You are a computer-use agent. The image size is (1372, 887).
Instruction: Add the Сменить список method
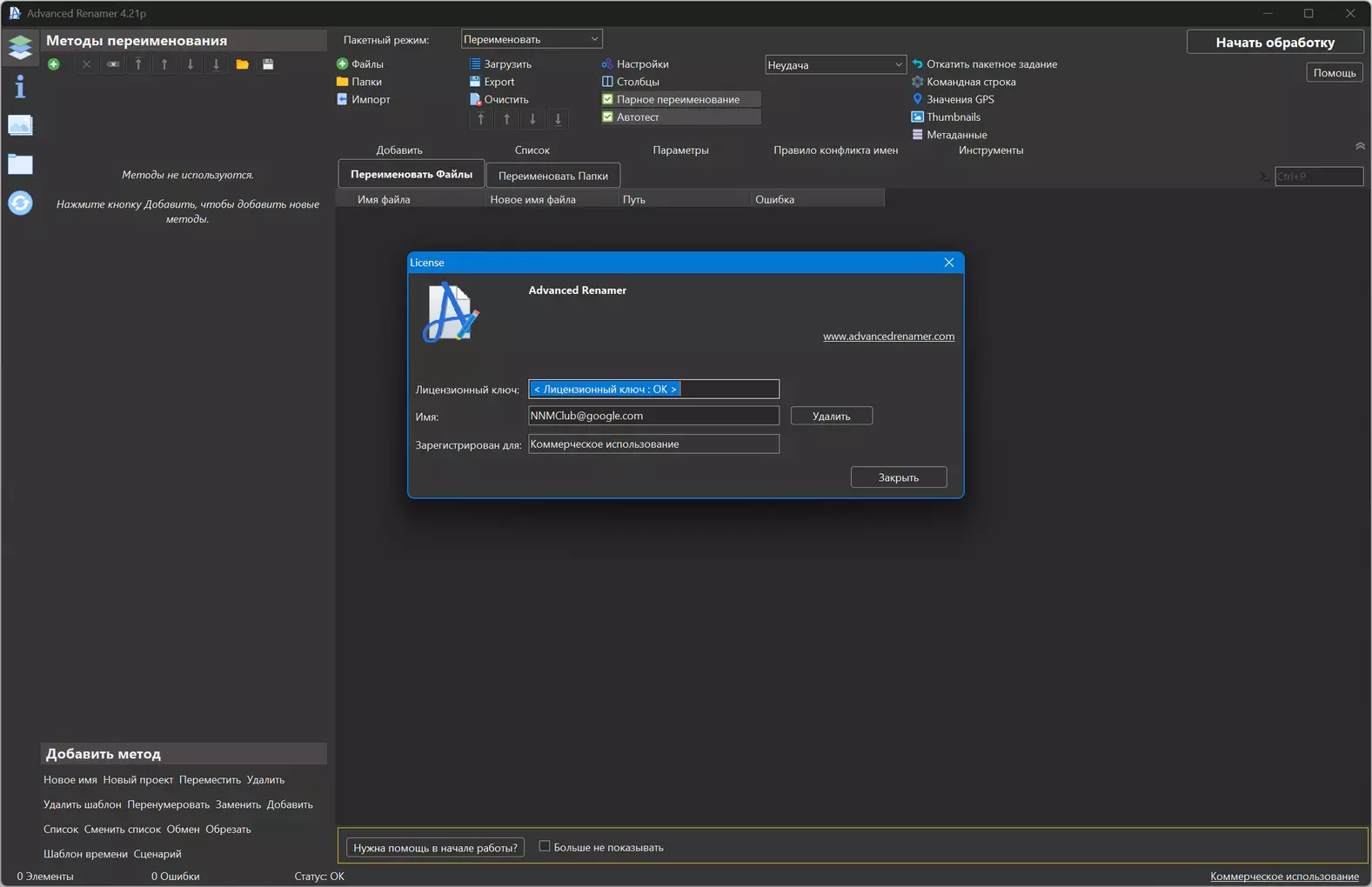pyautogui.click(x=123, y=830)
